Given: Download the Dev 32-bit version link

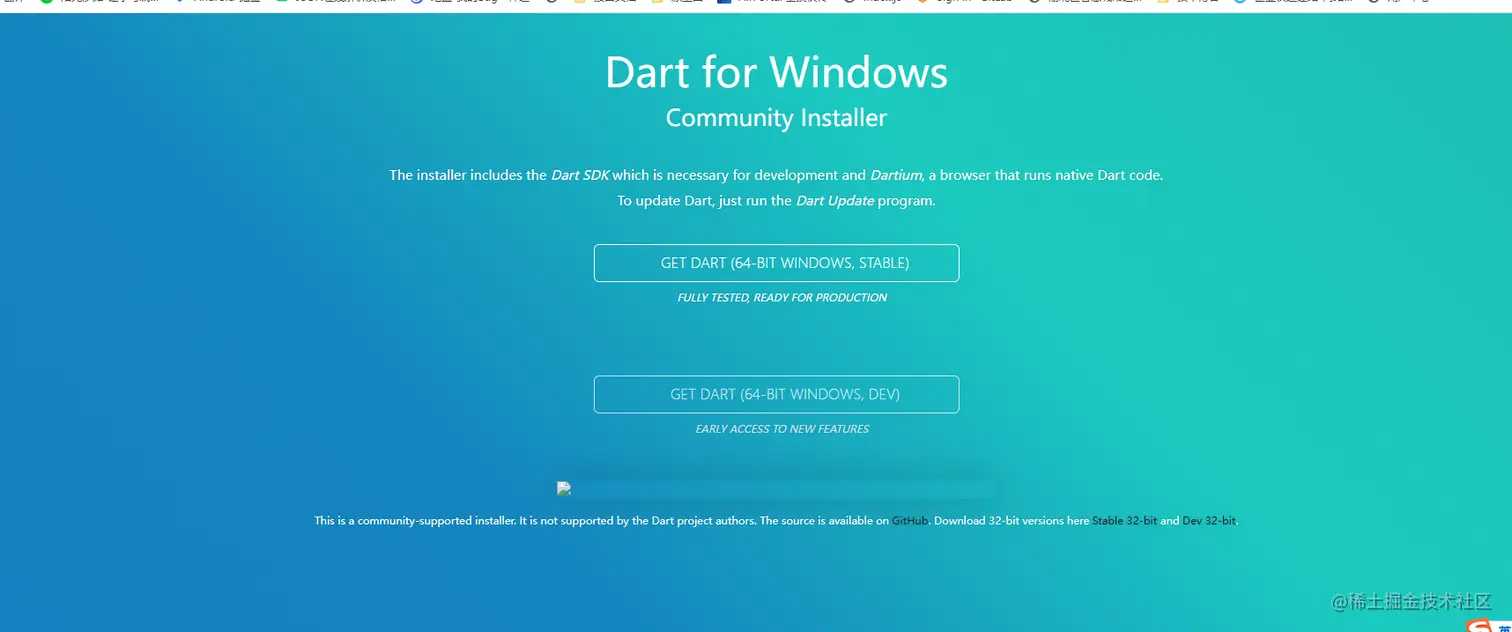Looking at the screenshot, I should [x=1209, y=521].
